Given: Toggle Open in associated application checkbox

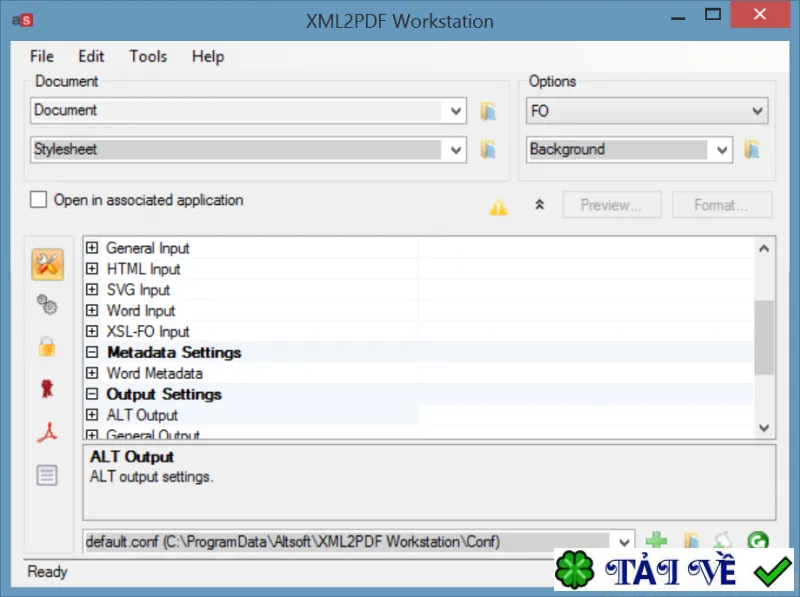Looking at the screenshot, I should [38, 200].
